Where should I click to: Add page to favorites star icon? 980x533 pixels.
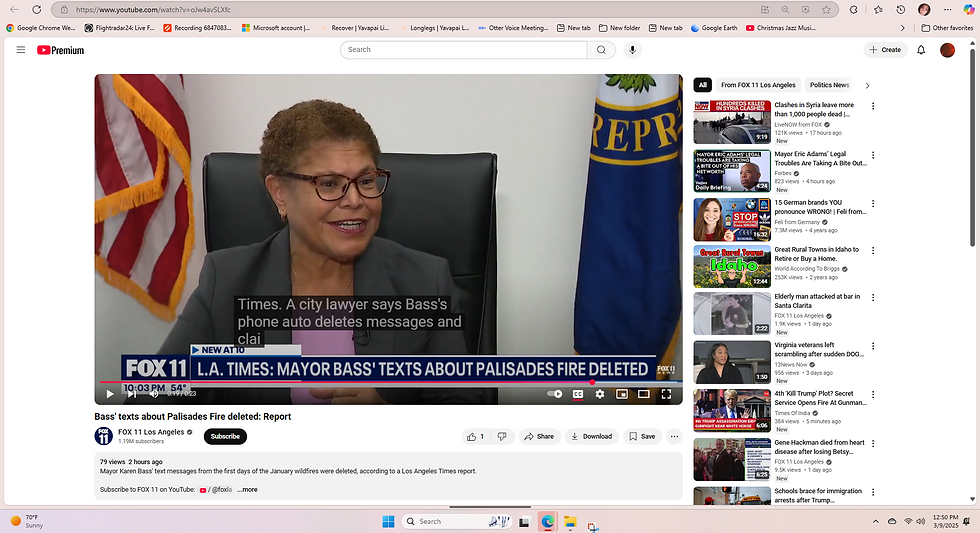[826, 9]
